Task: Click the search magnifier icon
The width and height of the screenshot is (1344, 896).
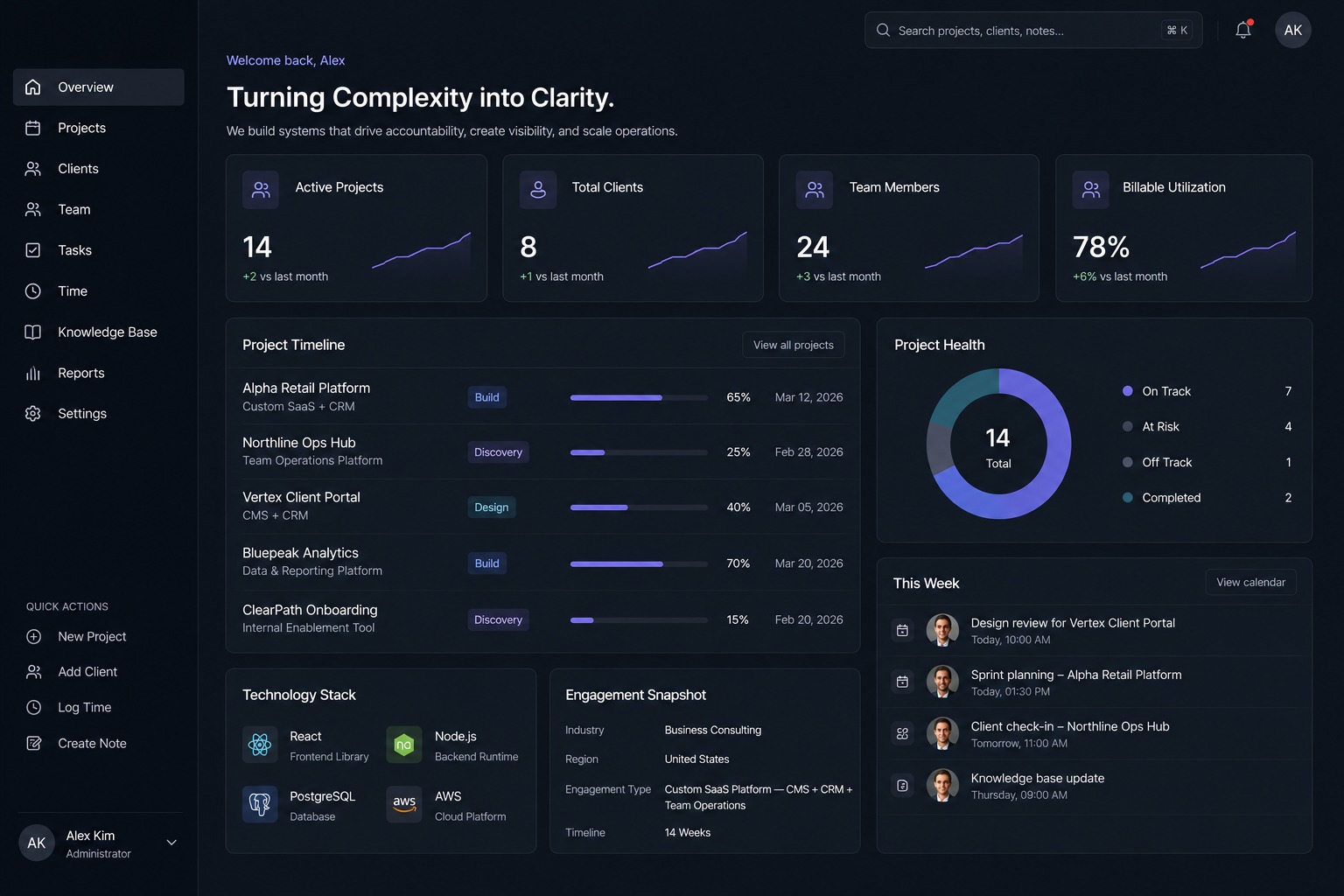Action: coord(884,31)
